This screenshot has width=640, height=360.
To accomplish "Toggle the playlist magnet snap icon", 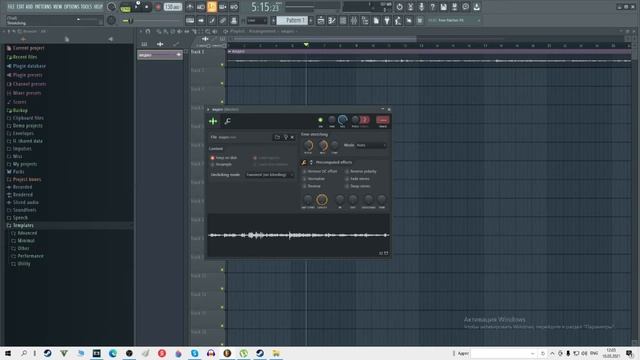I will (x=147, y=31).
